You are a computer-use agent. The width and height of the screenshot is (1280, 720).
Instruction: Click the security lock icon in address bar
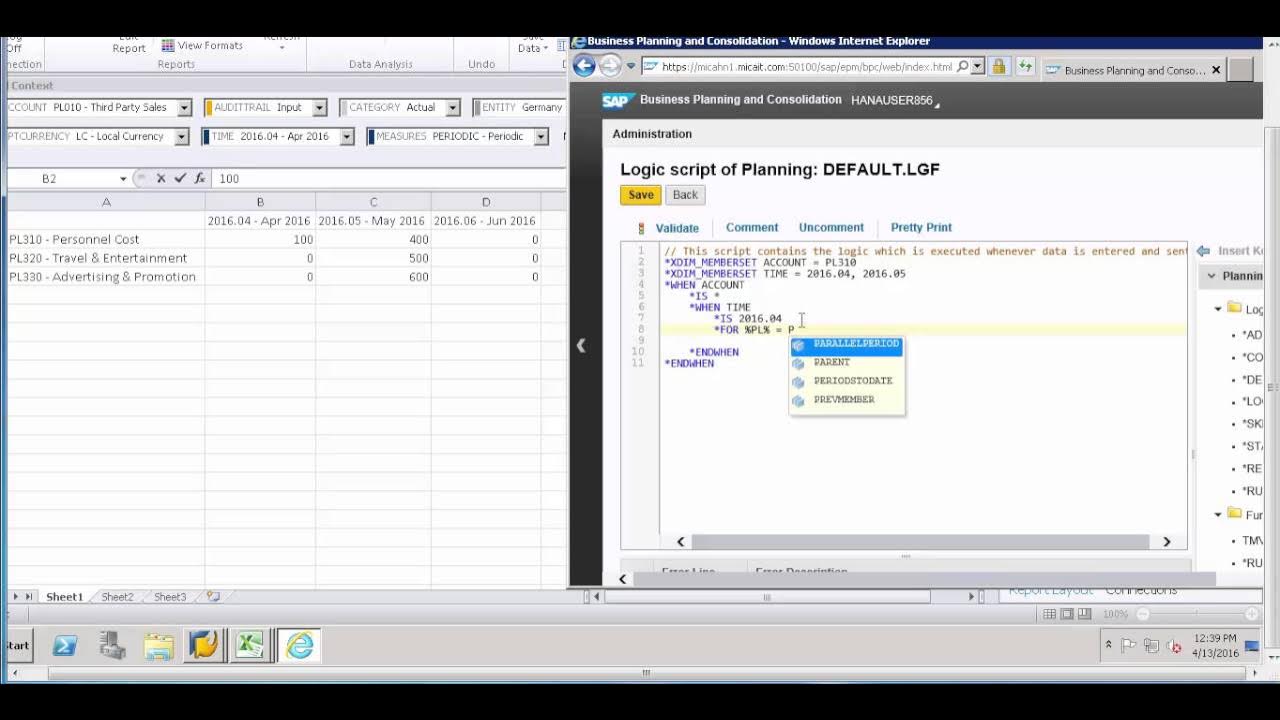click(998, 67)
